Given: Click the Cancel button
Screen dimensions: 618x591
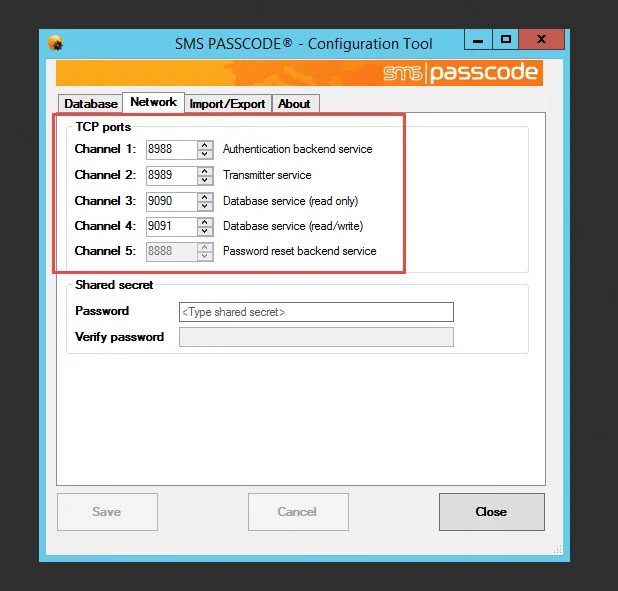Looking at the screenshot, I should point(298,512).
